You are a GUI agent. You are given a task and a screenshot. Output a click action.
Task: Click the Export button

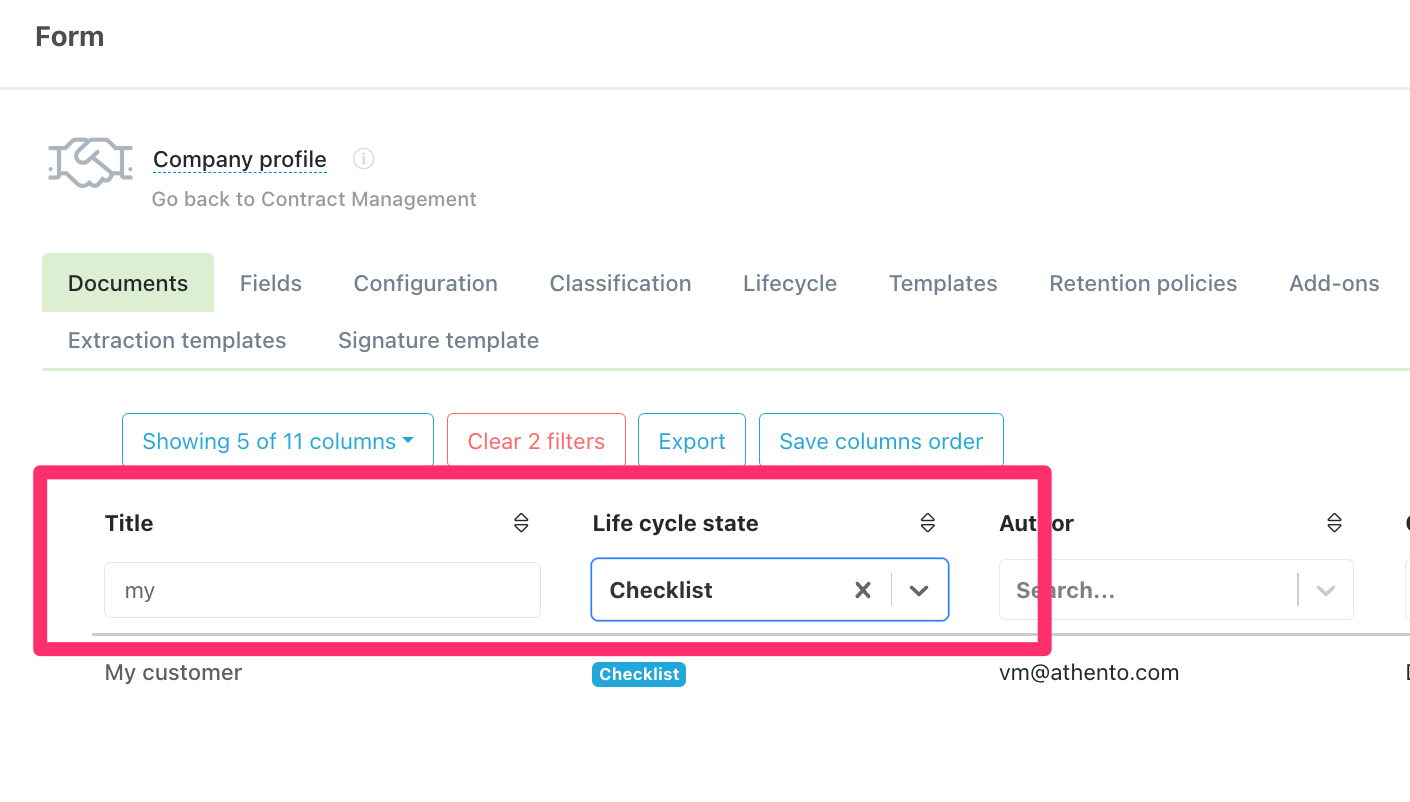692,441
